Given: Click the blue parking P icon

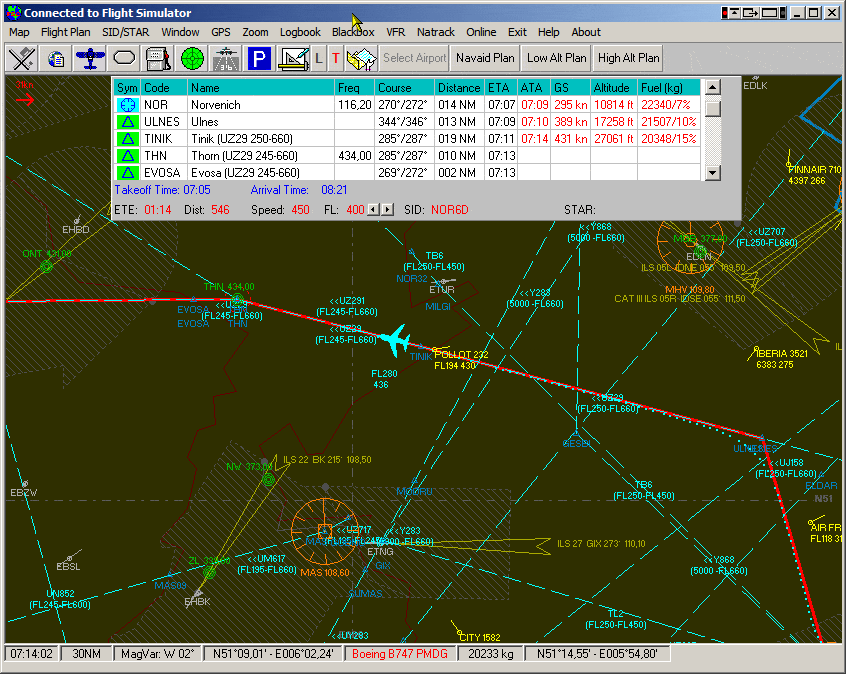Looking at the screenshot, I should click(x=259, y=58).
